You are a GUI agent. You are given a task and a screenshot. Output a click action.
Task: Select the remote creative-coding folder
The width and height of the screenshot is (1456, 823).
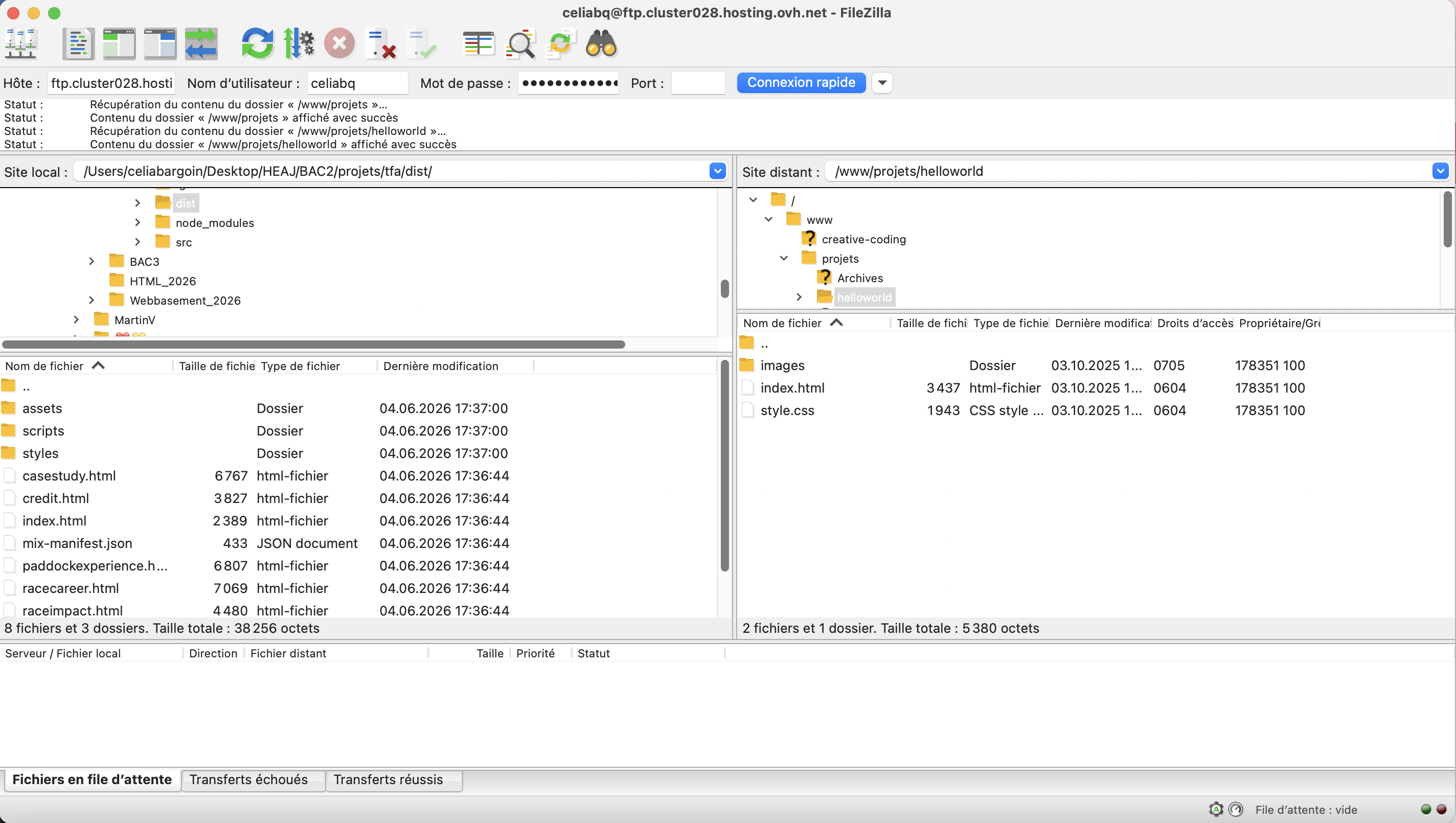tap(863, 239)
